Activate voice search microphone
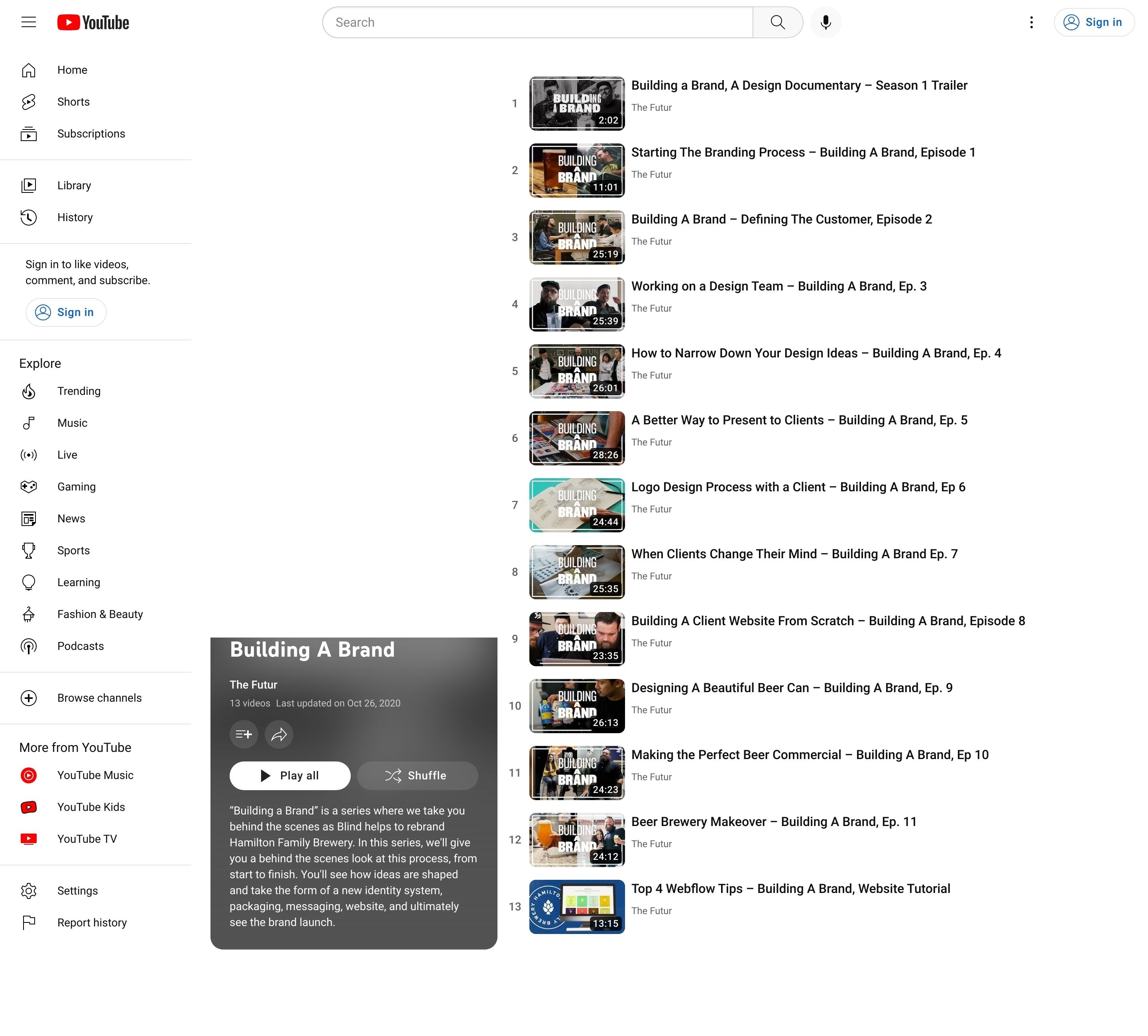Image resolution: width=1148 pixels, height=1036 pixels. pyautogui.click(x=825, y=22)
